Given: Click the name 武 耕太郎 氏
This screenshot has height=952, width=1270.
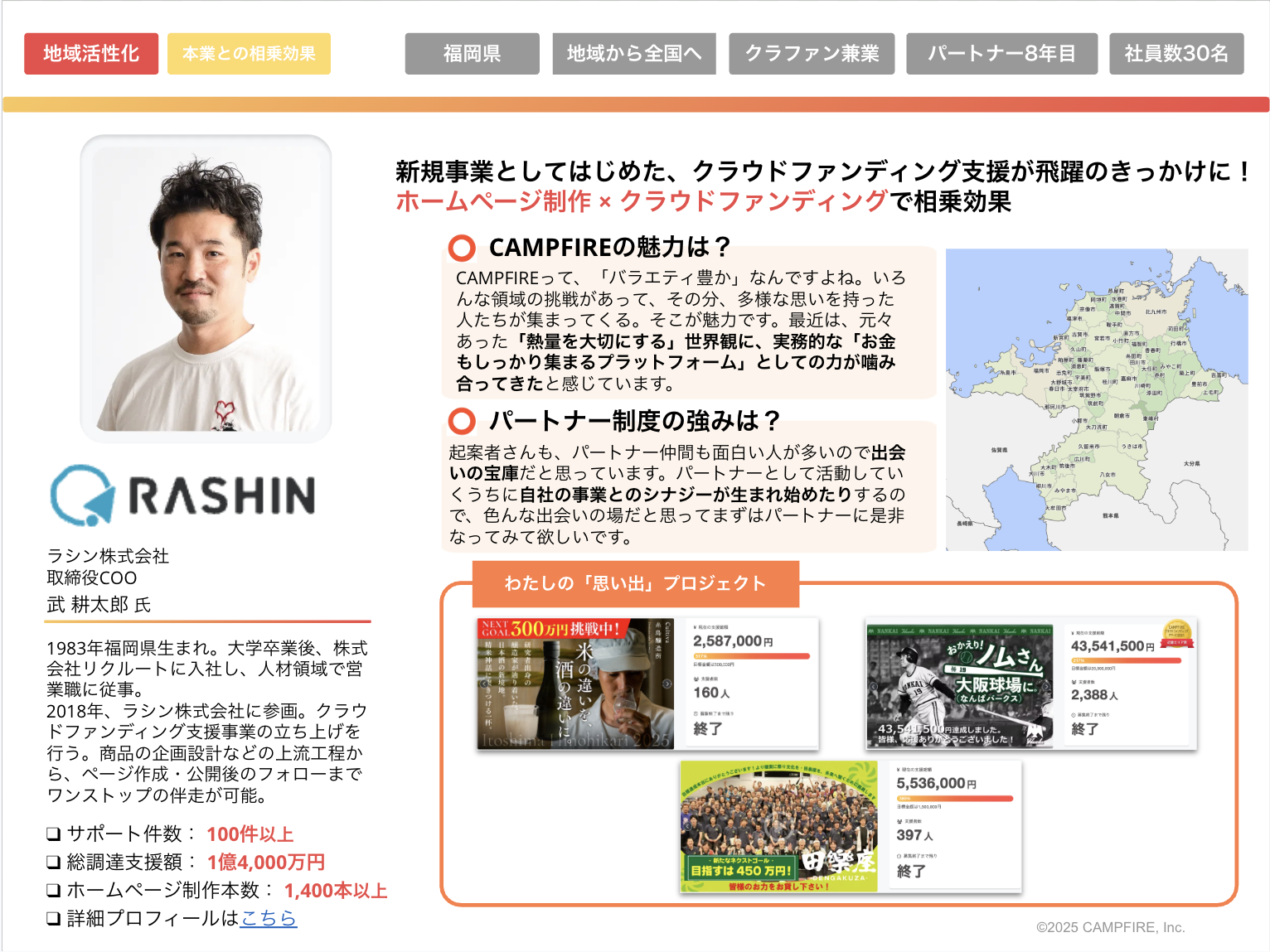Looking at the screenshot, I should [x=99, y=605].
